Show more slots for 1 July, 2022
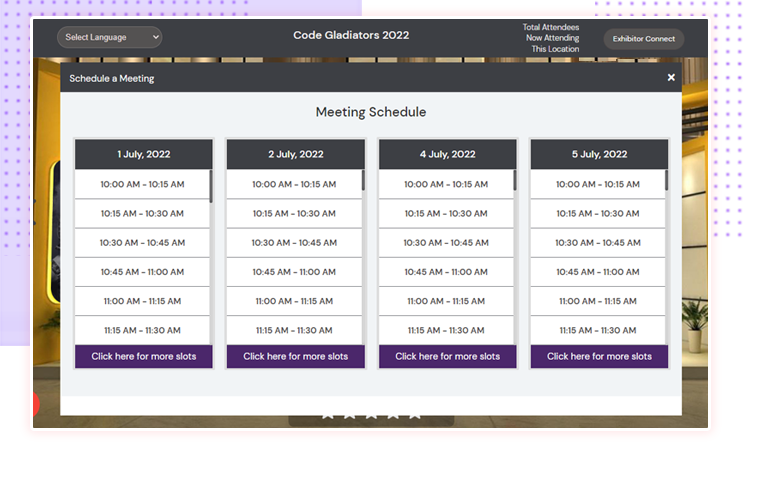 coord(144,356)
